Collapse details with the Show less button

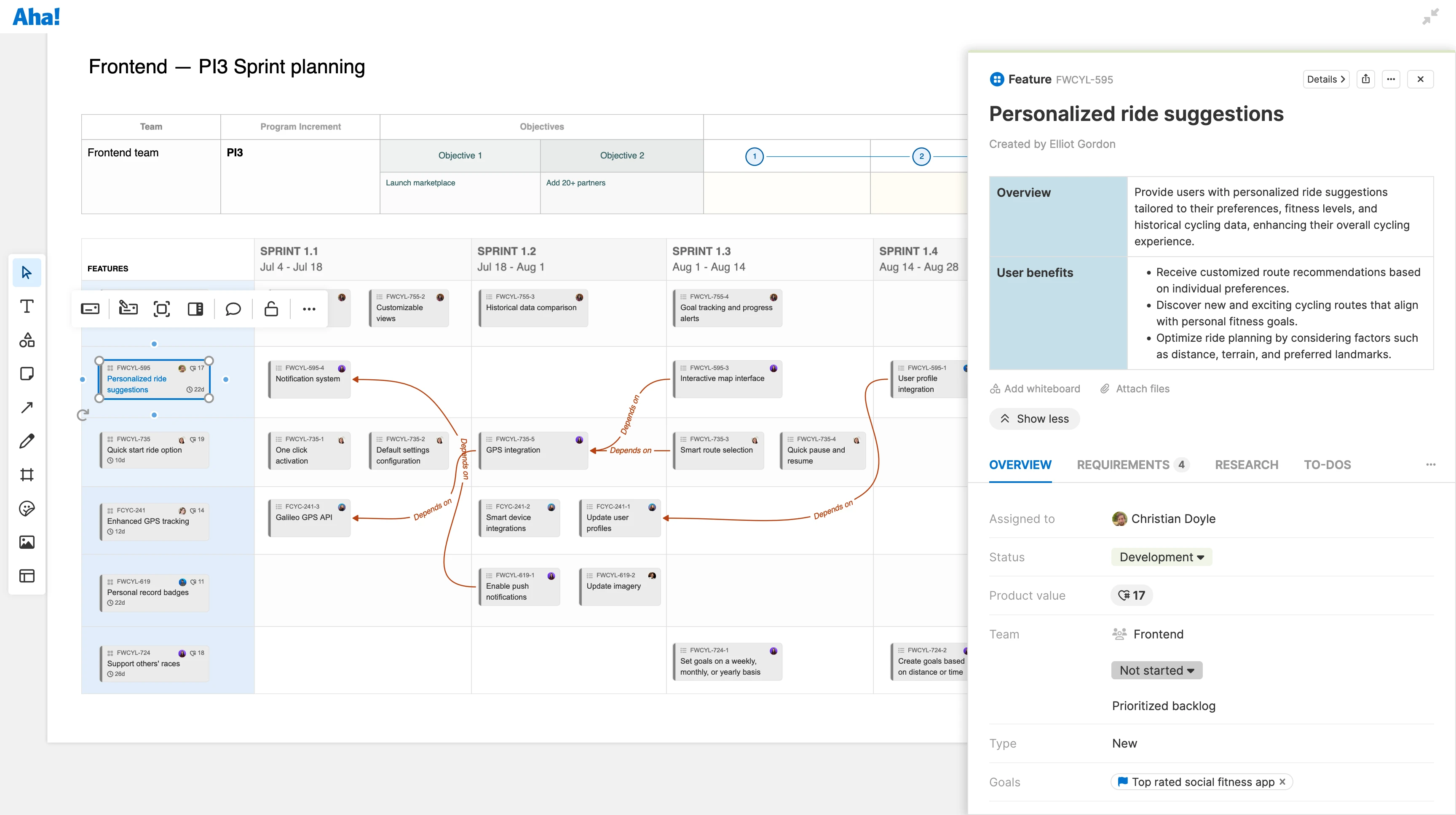(x=1034, y=418)
